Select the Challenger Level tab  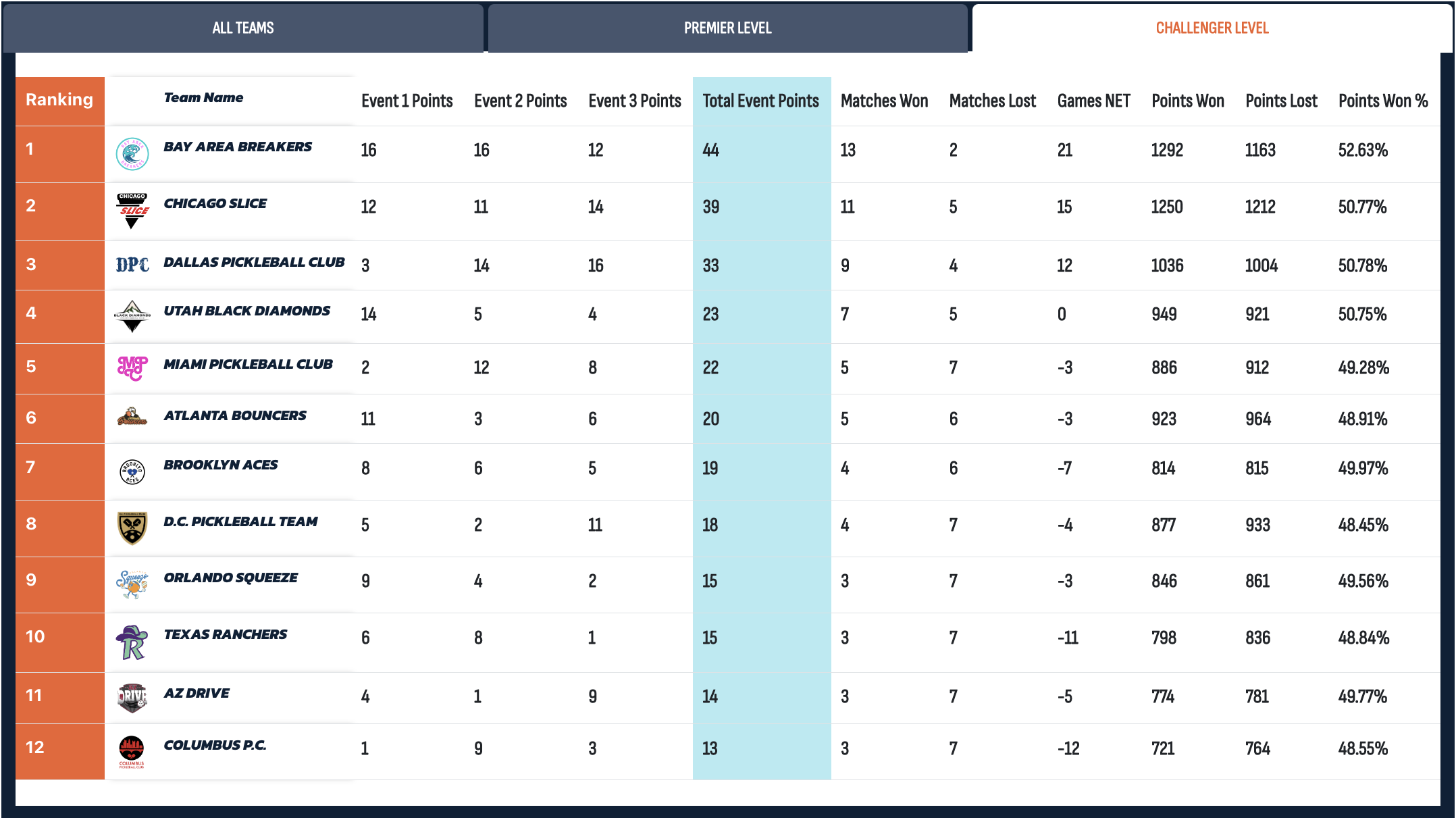1212,28
